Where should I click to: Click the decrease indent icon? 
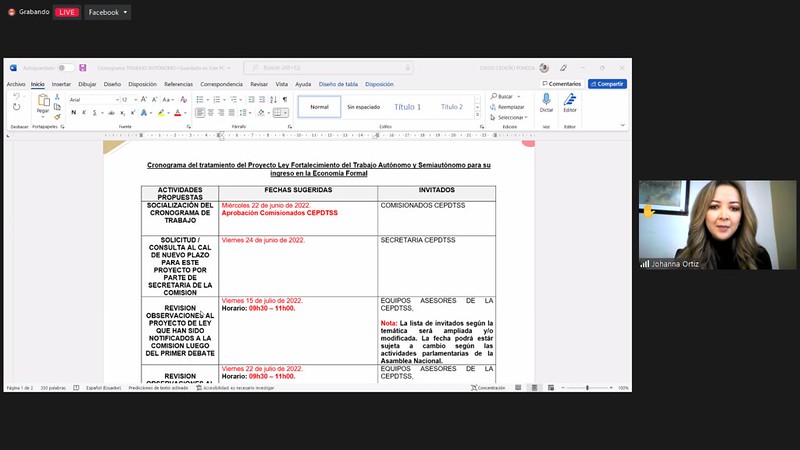click(x=251, y=99)
